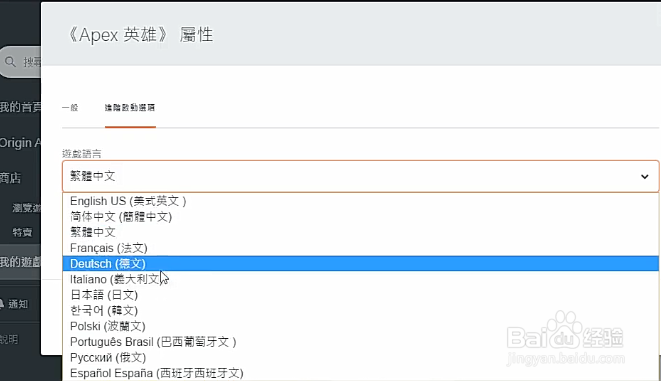Expand the game language dropdown arrow

(645, 177)
